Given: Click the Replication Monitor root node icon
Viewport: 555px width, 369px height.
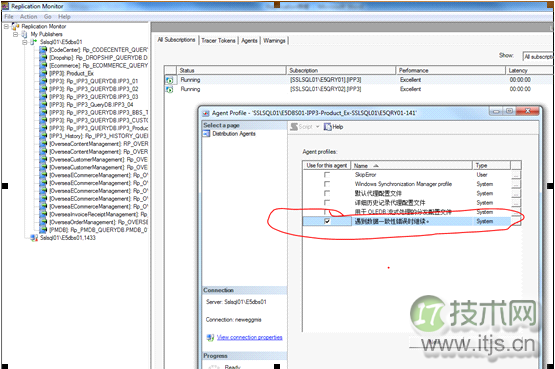Looking at the screenshot, I should [x=16, y=27].
